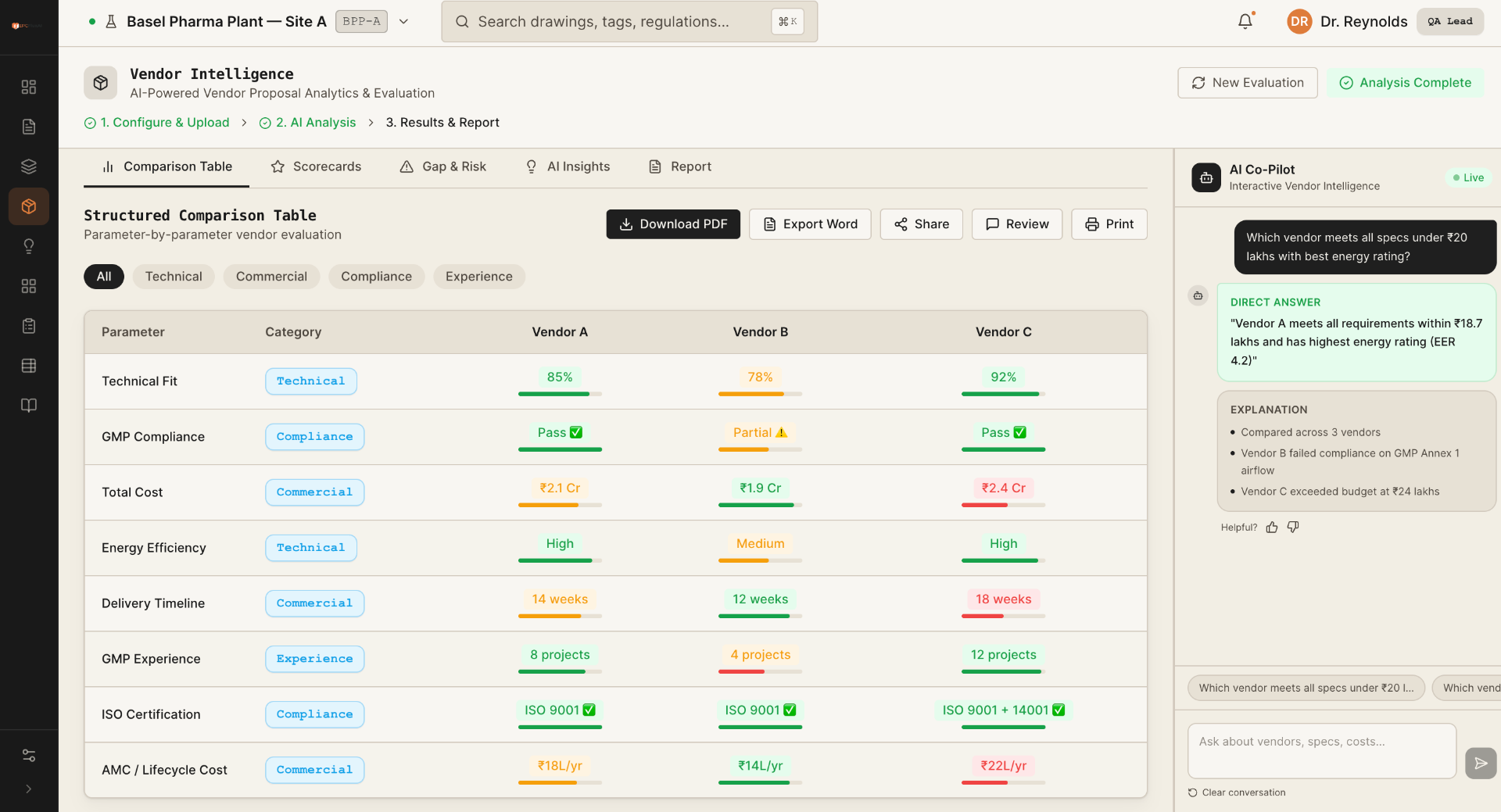
Task: Click the Ask about vendors input box
Action: 1322,751
